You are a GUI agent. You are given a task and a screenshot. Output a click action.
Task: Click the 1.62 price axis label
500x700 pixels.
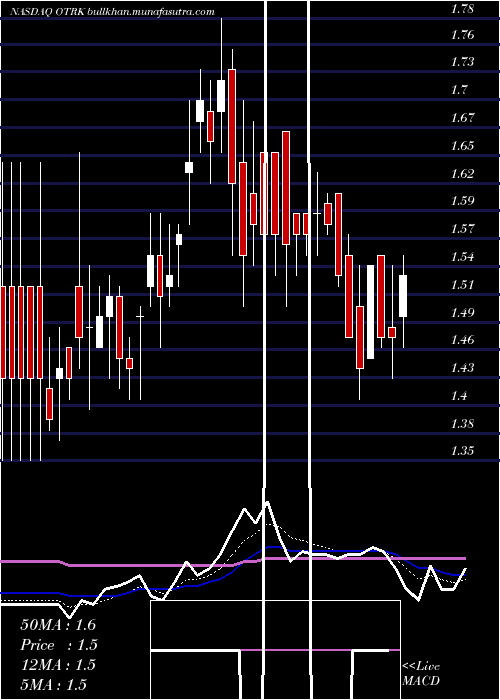tap(462, 173)
